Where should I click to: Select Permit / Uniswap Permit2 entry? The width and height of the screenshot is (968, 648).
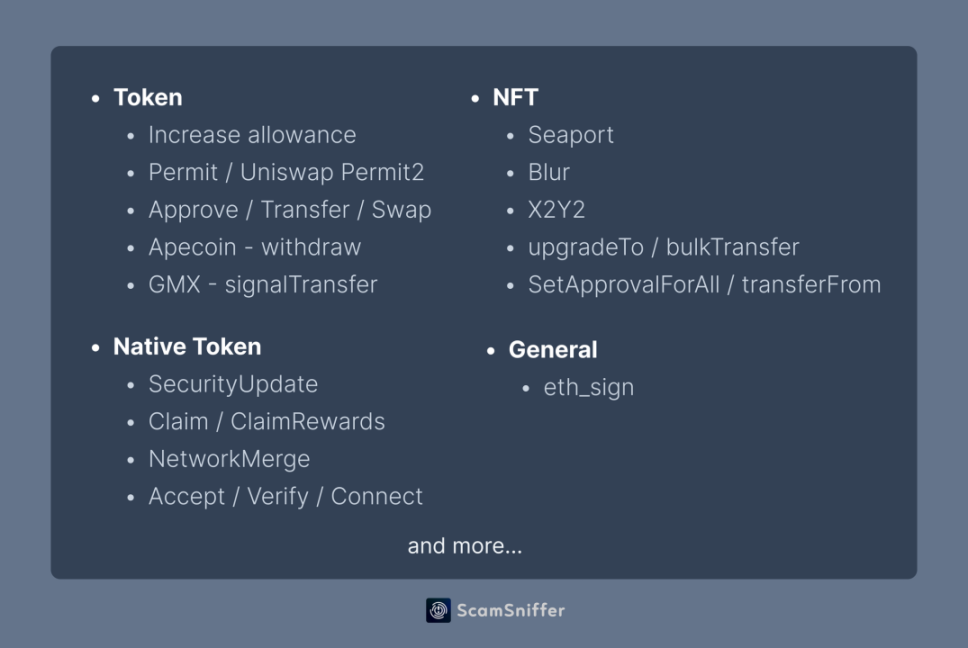click(x=286, y=172)
